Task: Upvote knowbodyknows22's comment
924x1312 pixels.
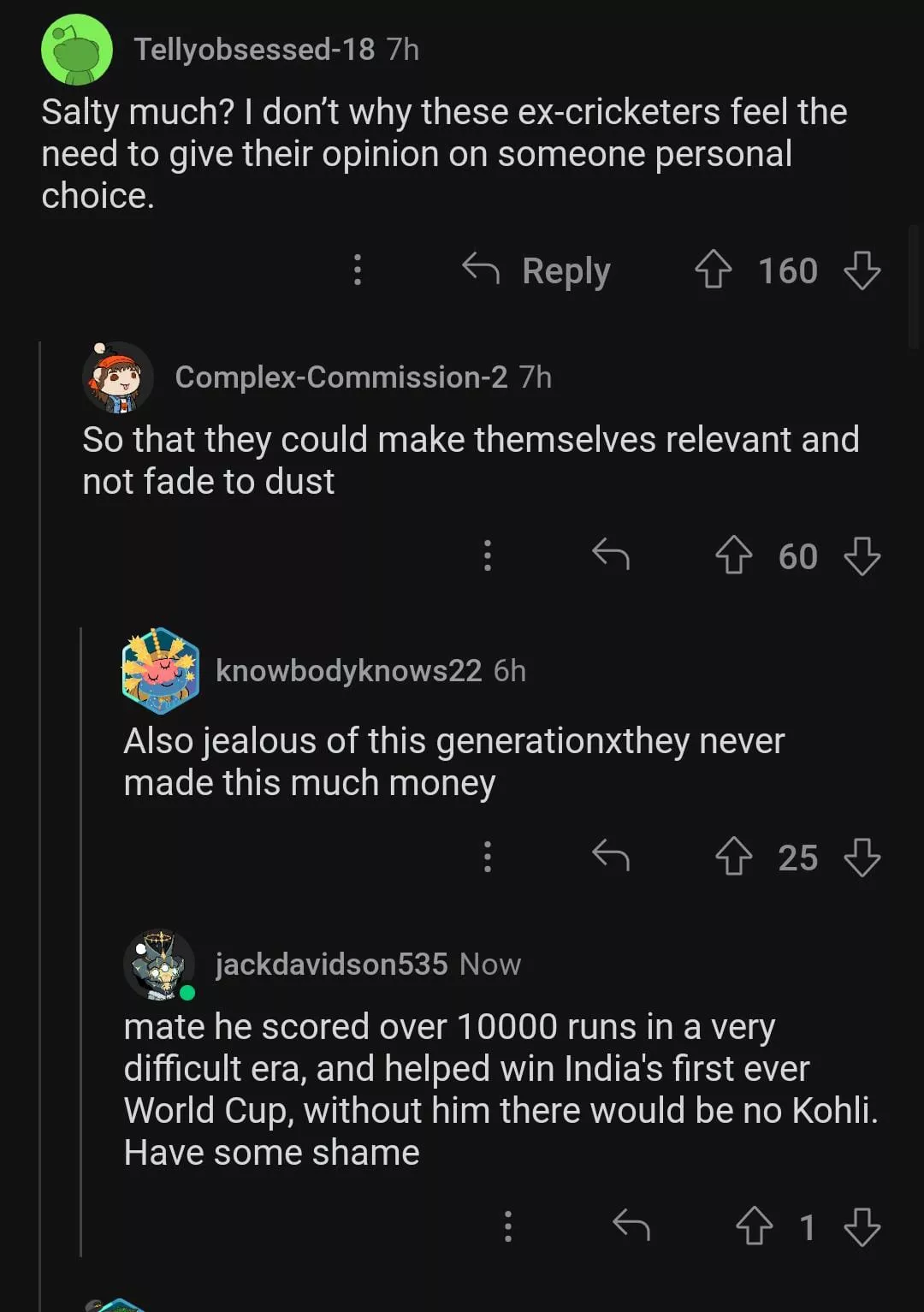Action: (733, 857)
